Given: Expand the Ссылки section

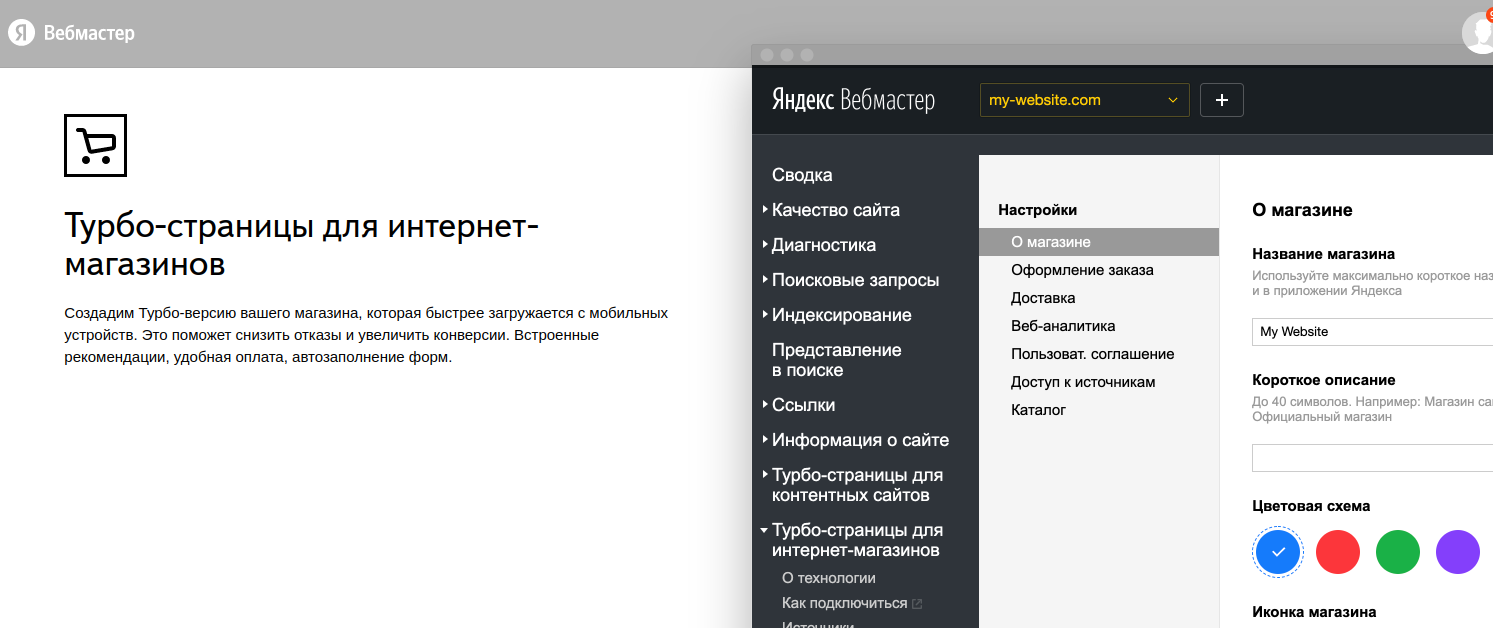Looking at the screenshot, I should tap(797, 405).
